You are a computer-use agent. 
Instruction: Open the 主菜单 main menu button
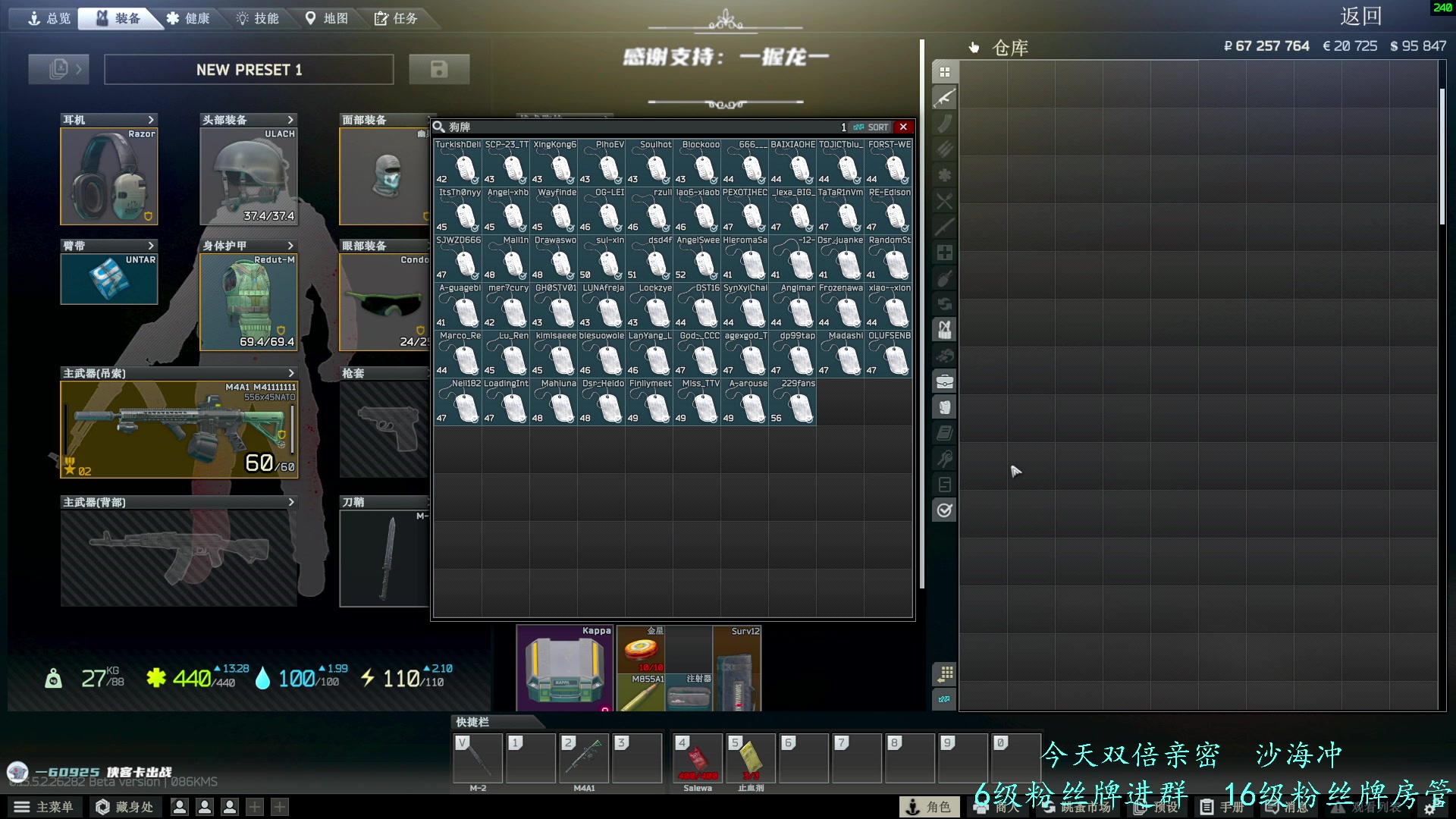point(44,807)
